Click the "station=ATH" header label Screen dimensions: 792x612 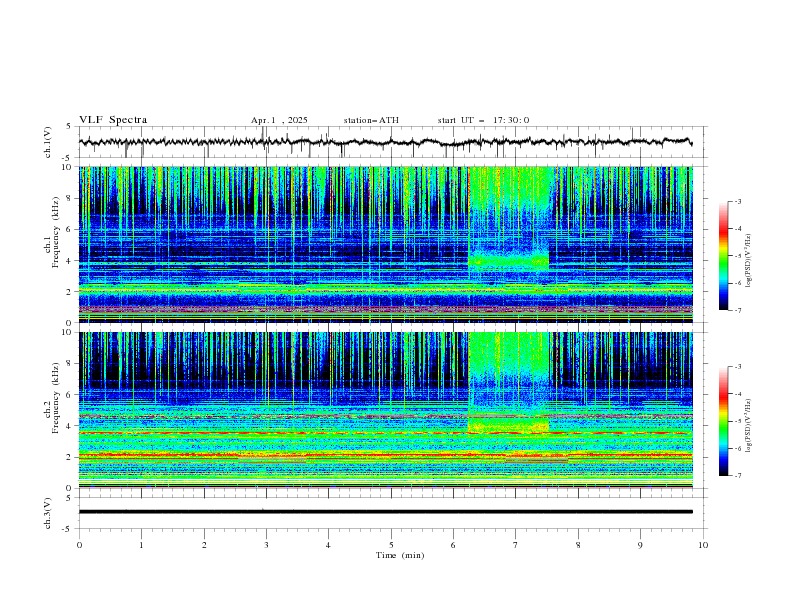point(371,120)
